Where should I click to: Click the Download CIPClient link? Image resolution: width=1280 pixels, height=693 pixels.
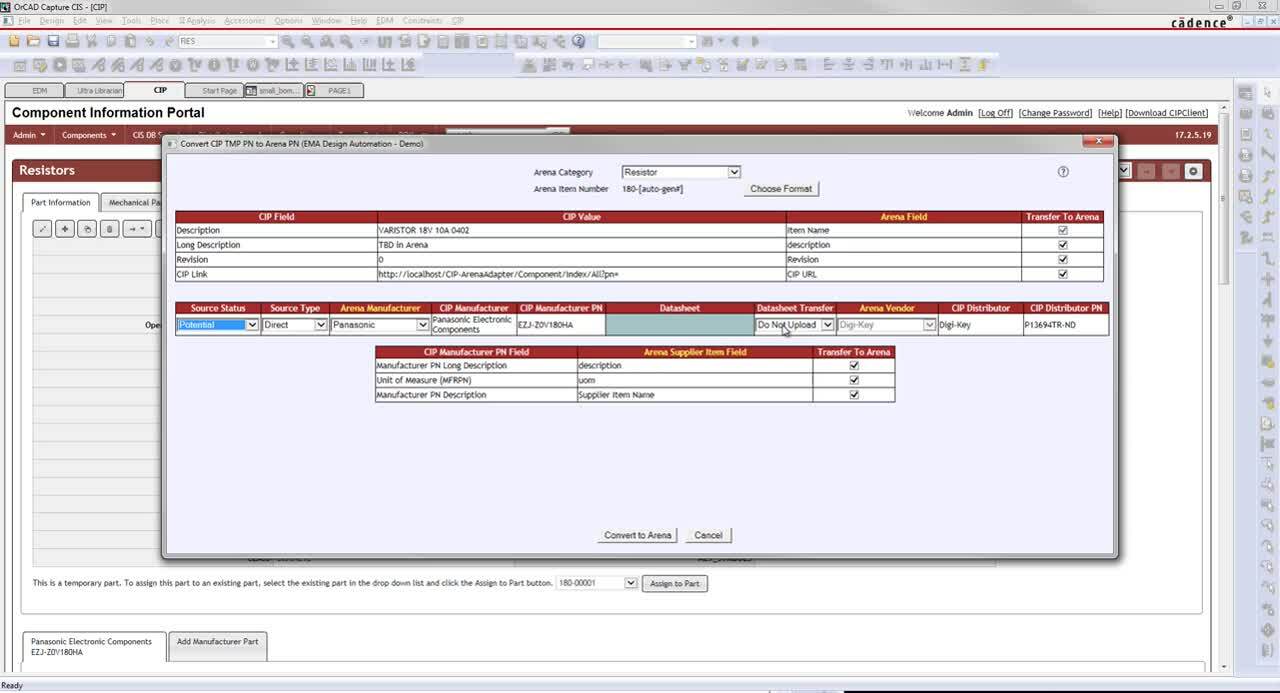click(1167, 113)
